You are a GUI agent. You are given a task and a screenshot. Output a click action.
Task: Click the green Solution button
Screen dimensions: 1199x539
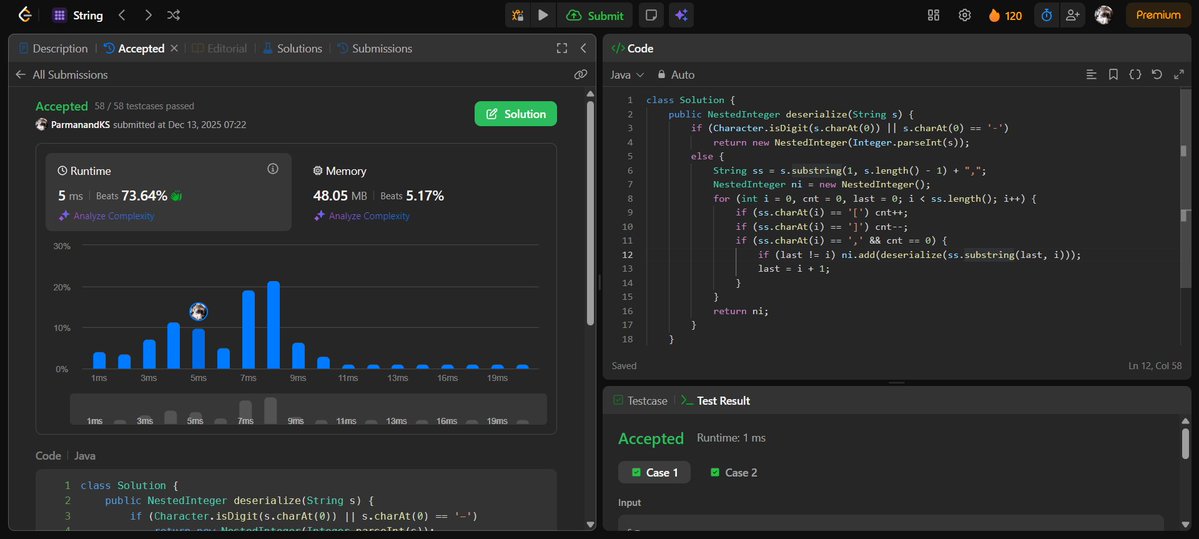coord(515,114)
